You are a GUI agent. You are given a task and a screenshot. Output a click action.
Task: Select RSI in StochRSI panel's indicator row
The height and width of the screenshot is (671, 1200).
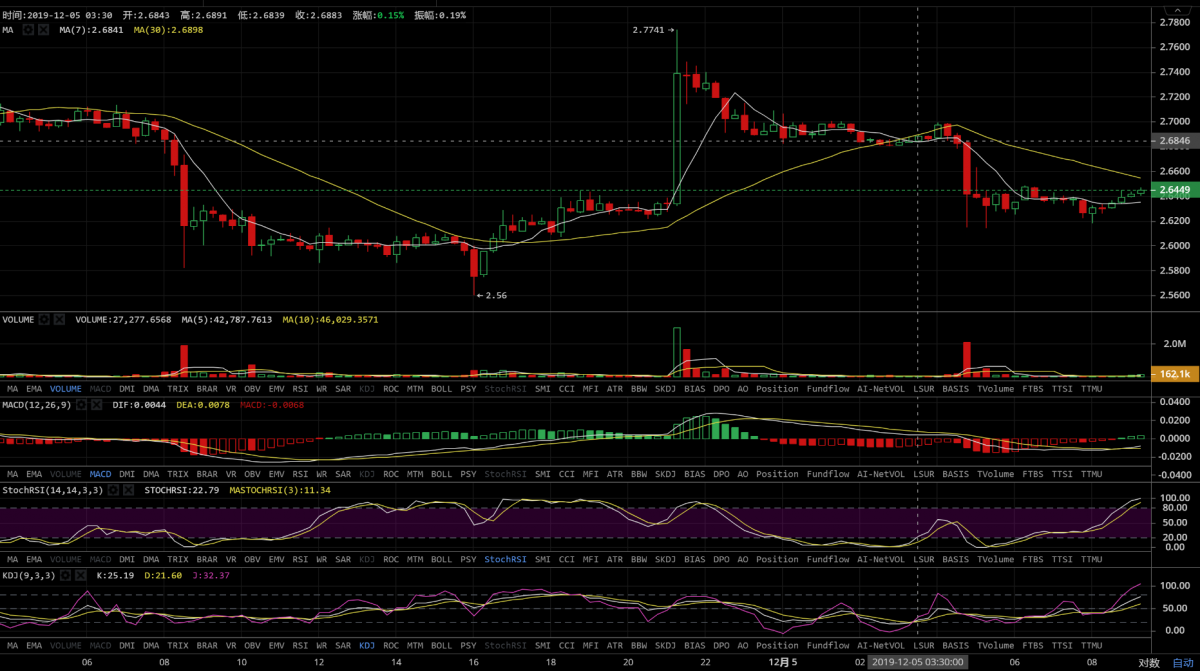point(299,559)
